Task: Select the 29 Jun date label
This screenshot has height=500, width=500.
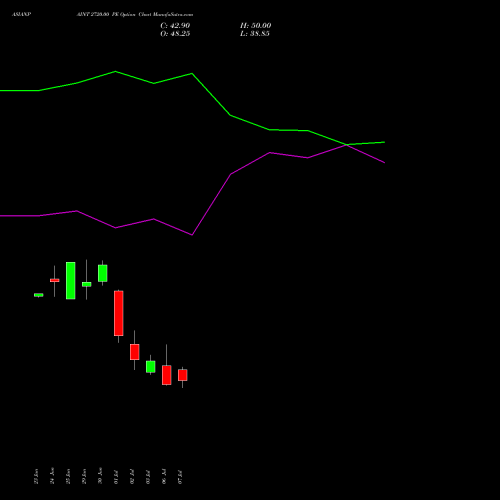Action: tap(84, 476)
